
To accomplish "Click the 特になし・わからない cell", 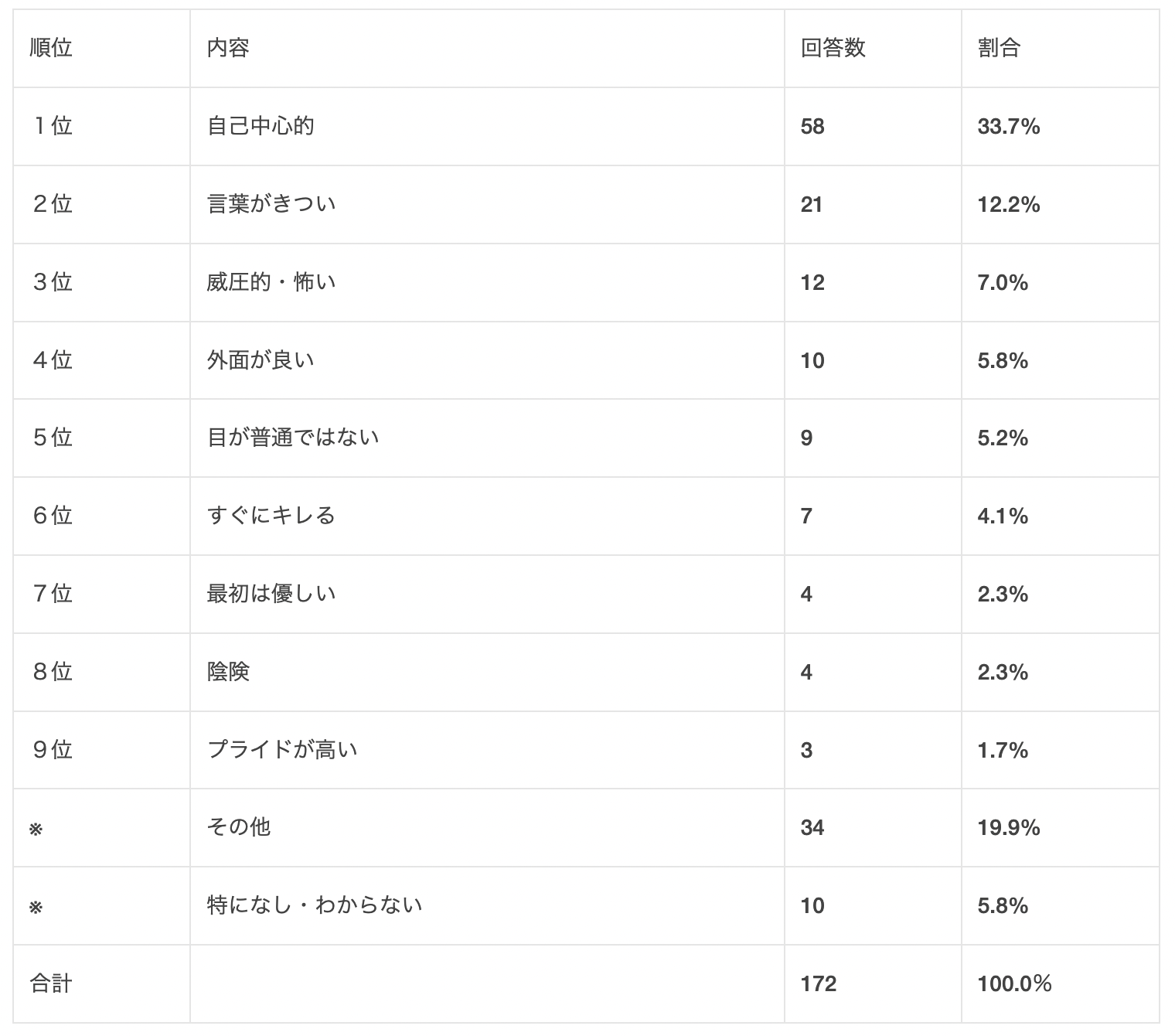I will [315, 905].
